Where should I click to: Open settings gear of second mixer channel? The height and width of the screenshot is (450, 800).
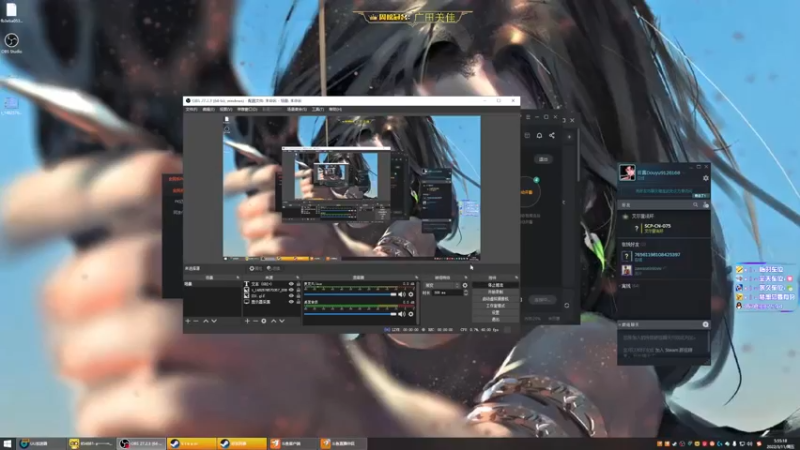coord(411,314)
